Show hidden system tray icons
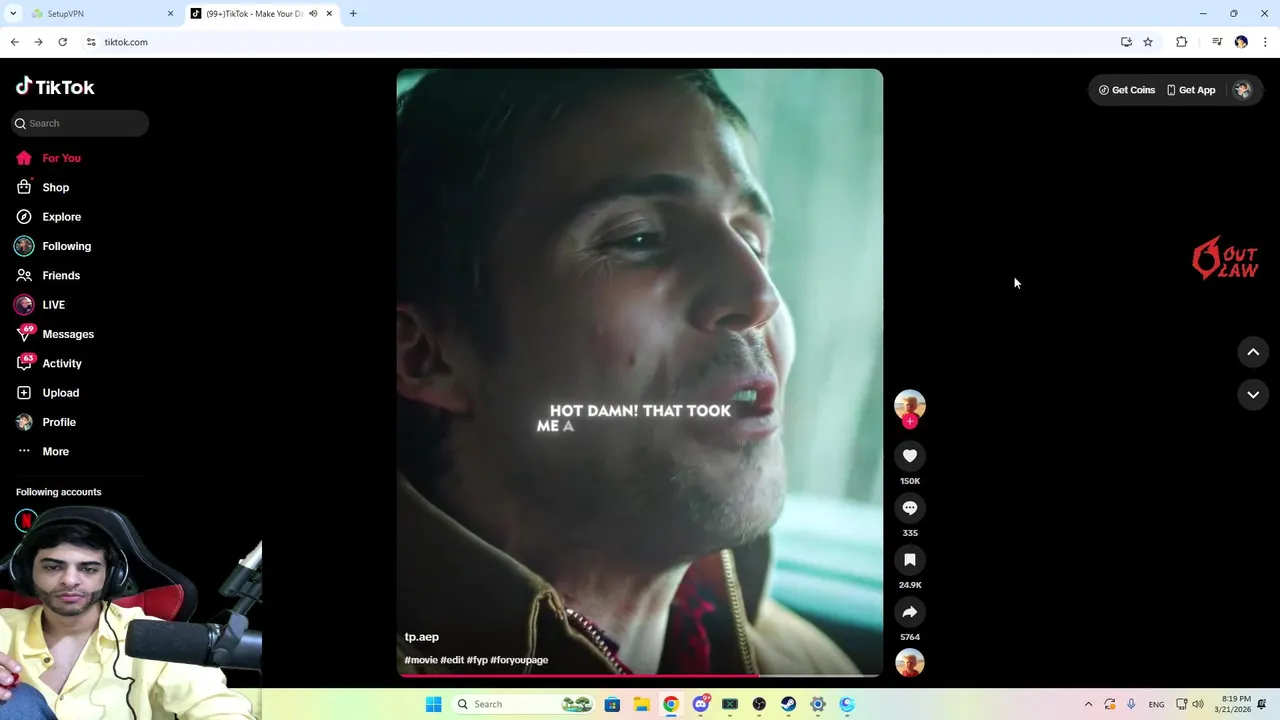 (x=1088, y=704)
